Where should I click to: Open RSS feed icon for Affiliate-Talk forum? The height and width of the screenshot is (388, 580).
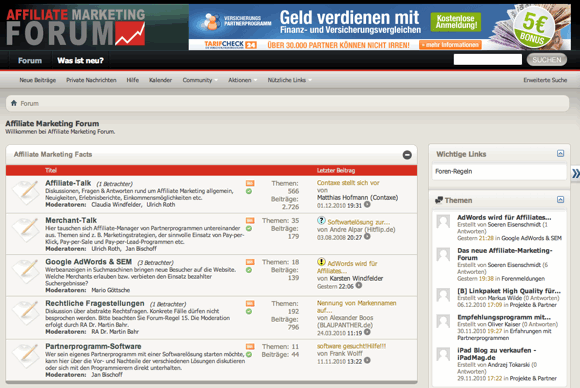[250, 183]
